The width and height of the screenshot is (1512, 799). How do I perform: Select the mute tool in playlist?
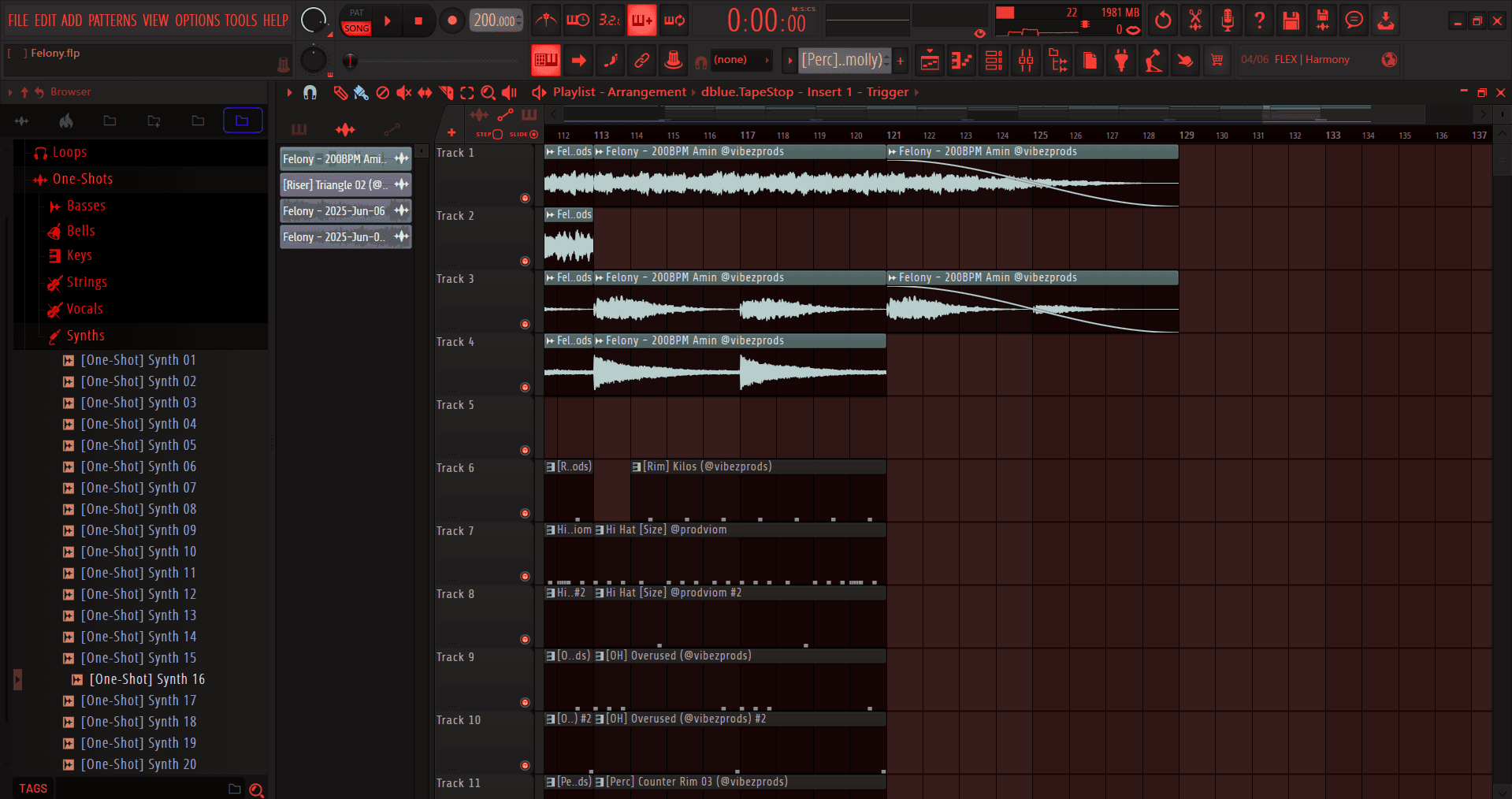(403, 93)
